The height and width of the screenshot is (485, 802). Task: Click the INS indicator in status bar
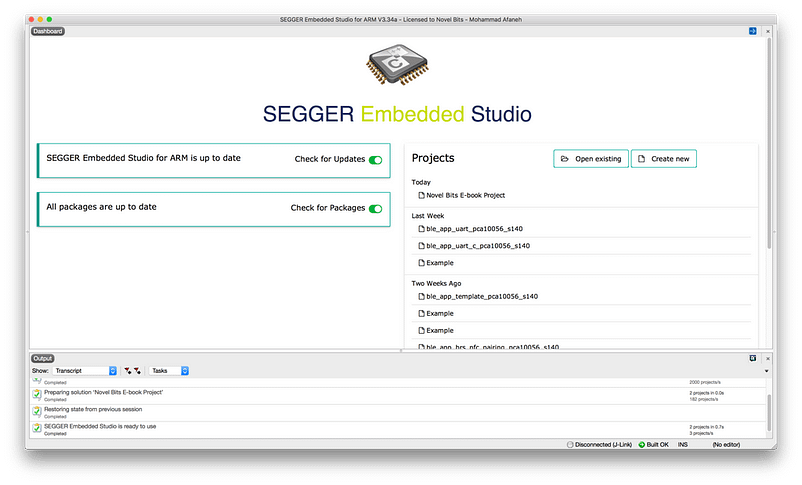pos(683,445)
